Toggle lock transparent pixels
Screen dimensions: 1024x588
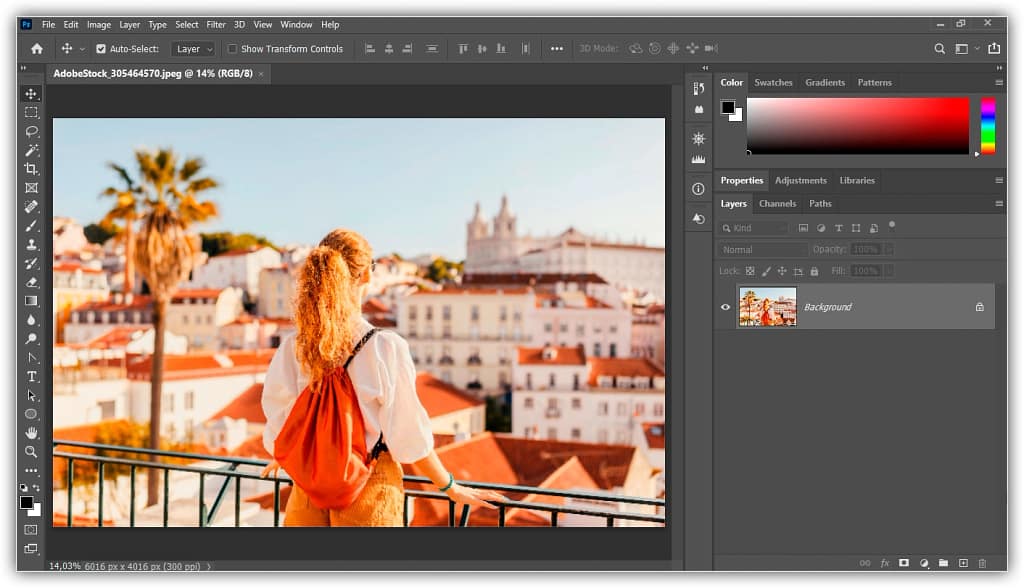point(750,270)
